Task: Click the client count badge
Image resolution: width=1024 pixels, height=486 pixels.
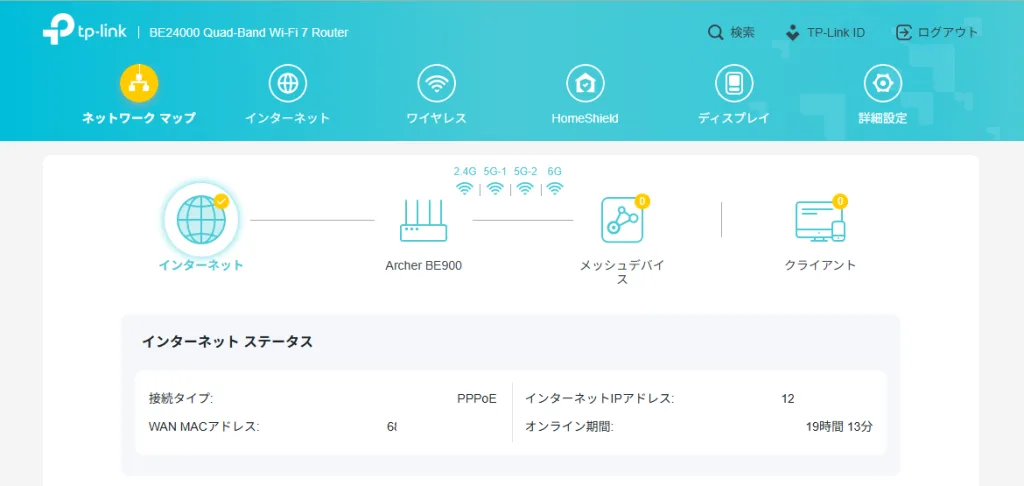Action: click(x=840, y=201)
